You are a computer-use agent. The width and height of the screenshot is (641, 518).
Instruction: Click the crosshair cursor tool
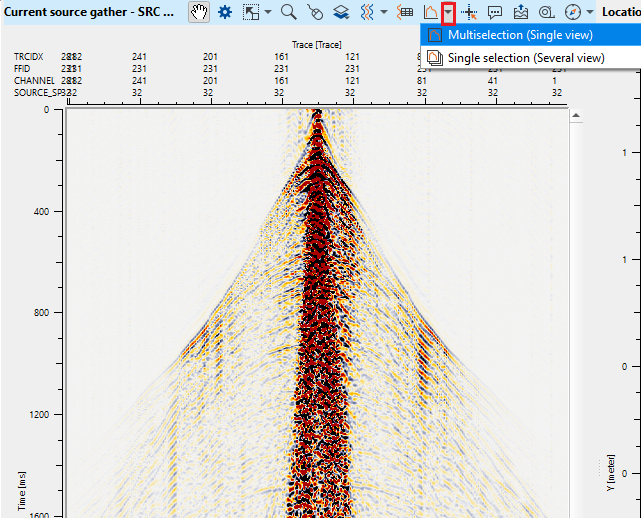[x=469, y=12]
